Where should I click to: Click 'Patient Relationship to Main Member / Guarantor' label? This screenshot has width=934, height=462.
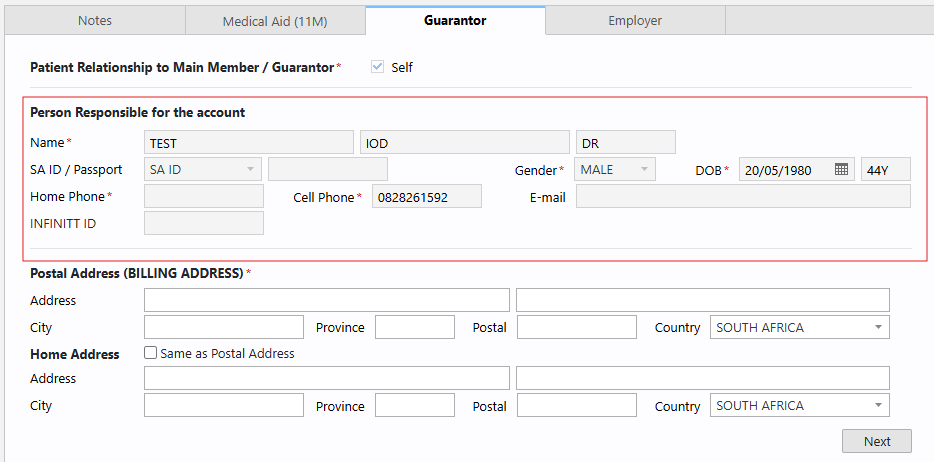pyautogui.click(x=182, y=67)
